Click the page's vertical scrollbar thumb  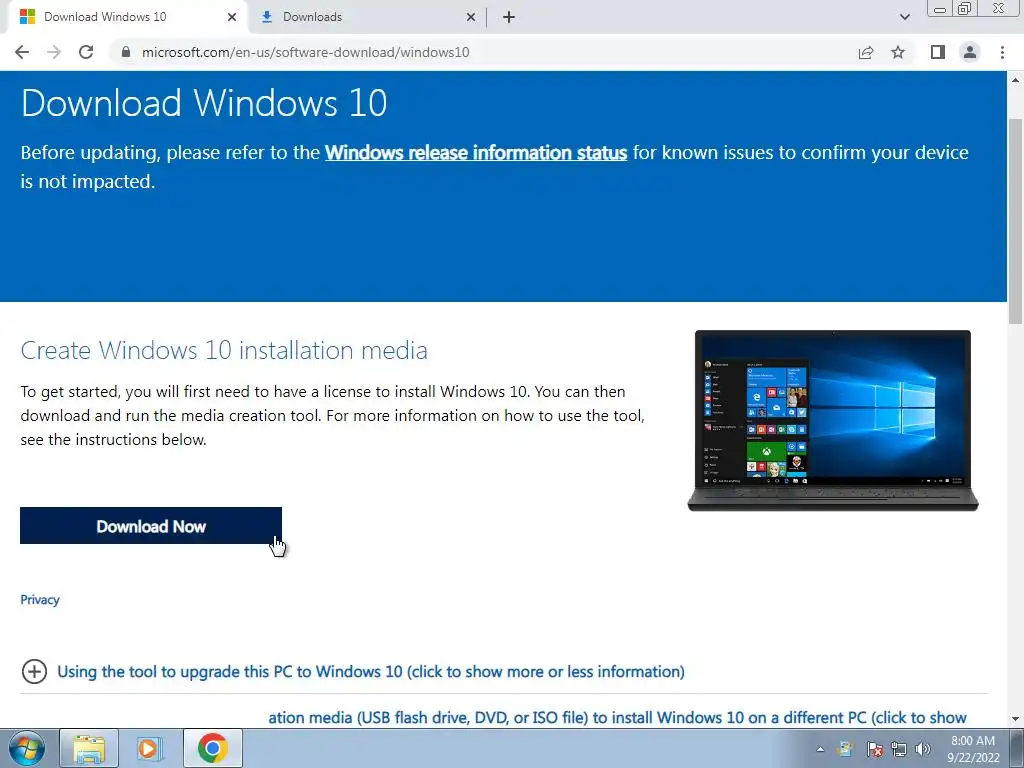point(1015,221)
